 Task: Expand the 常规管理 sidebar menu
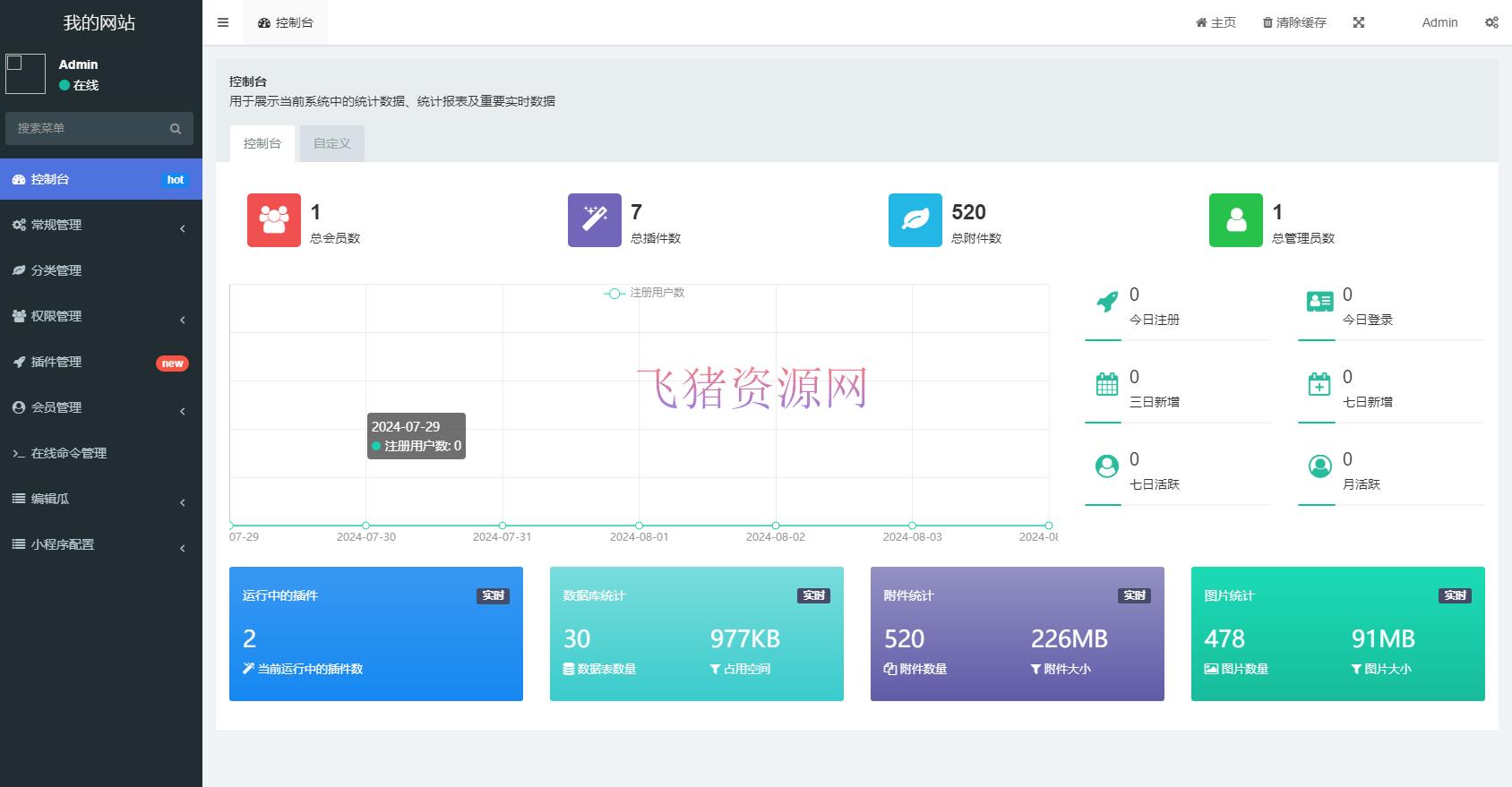pos(100,225)
